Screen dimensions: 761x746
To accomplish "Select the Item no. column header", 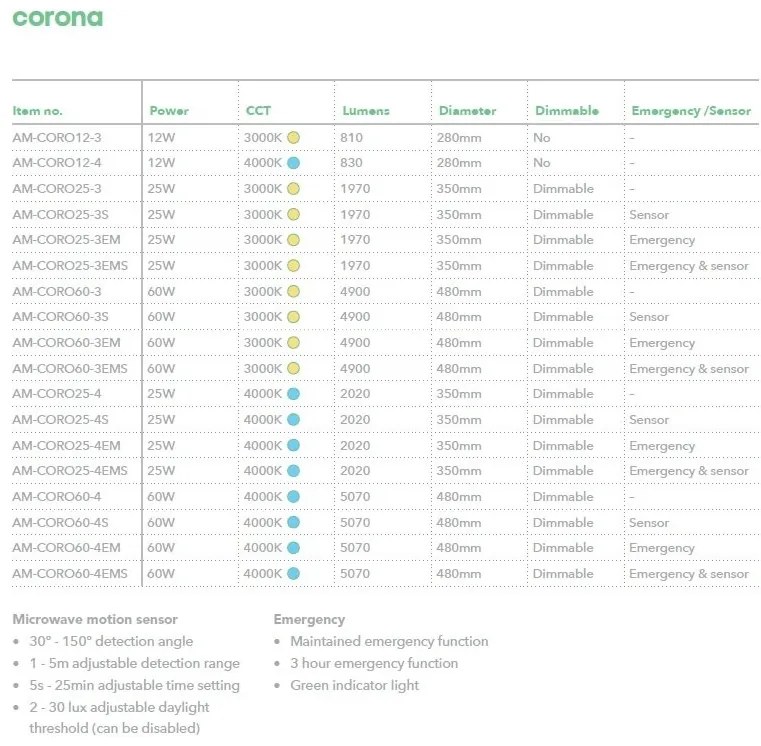I will [x=37, y=111].
